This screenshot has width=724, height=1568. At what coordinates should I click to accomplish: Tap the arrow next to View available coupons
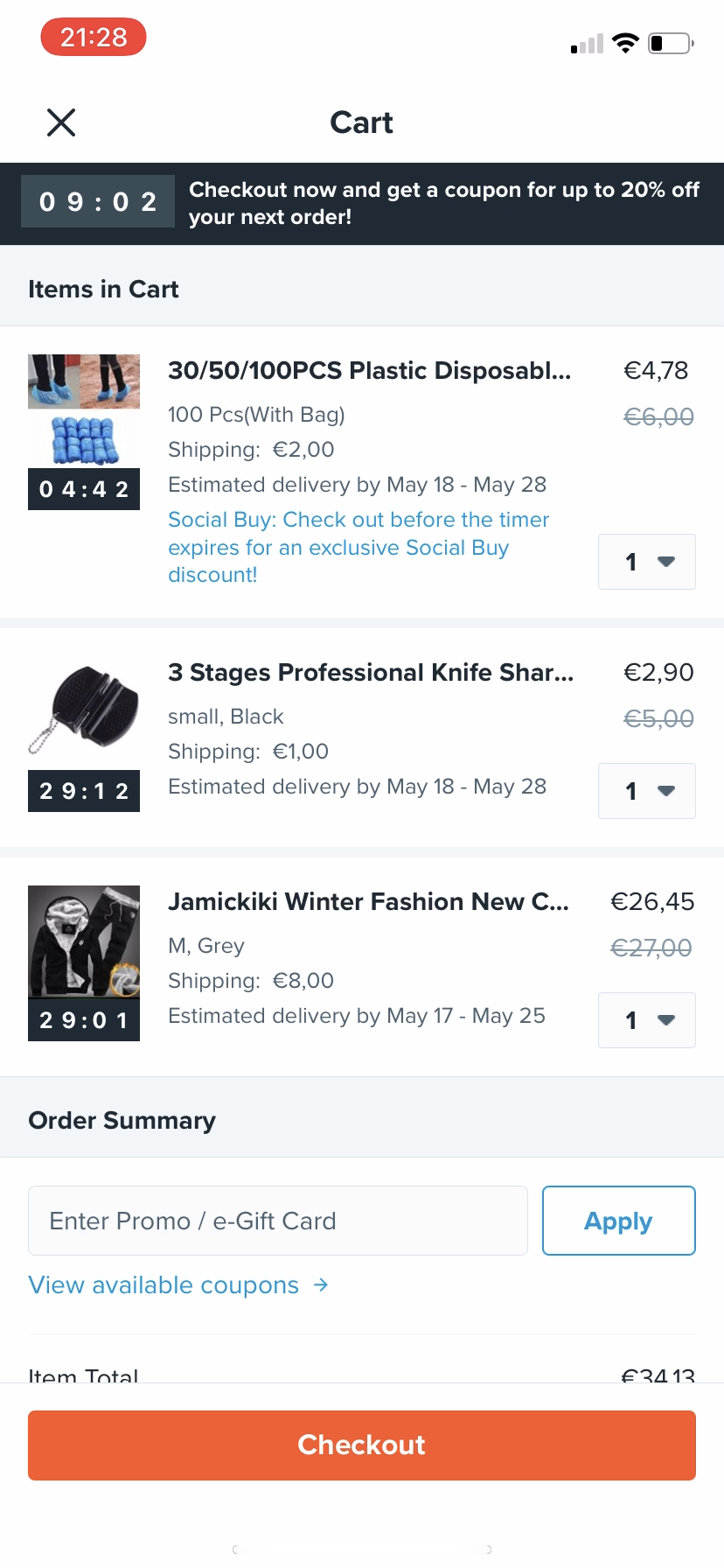point(321,1284)
